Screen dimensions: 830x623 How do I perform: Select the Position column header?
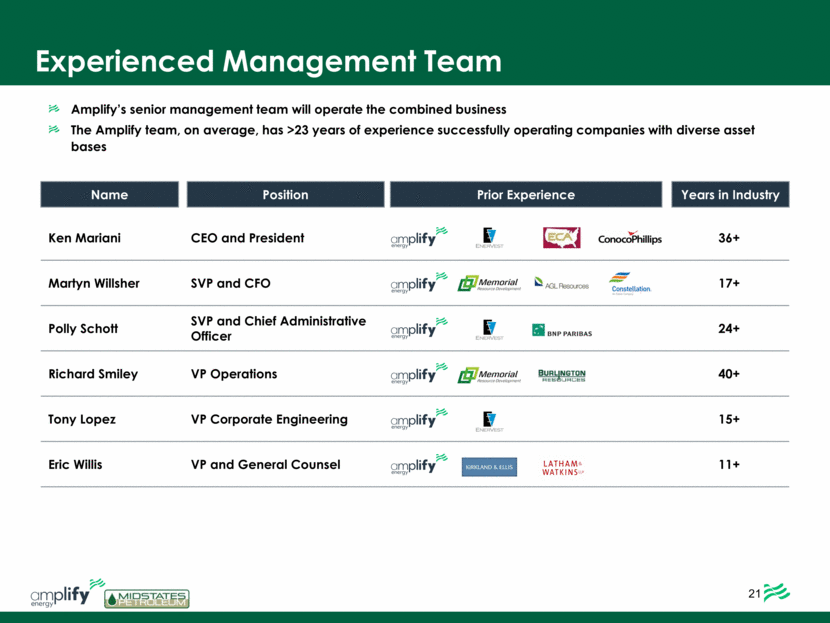(285, 194)
